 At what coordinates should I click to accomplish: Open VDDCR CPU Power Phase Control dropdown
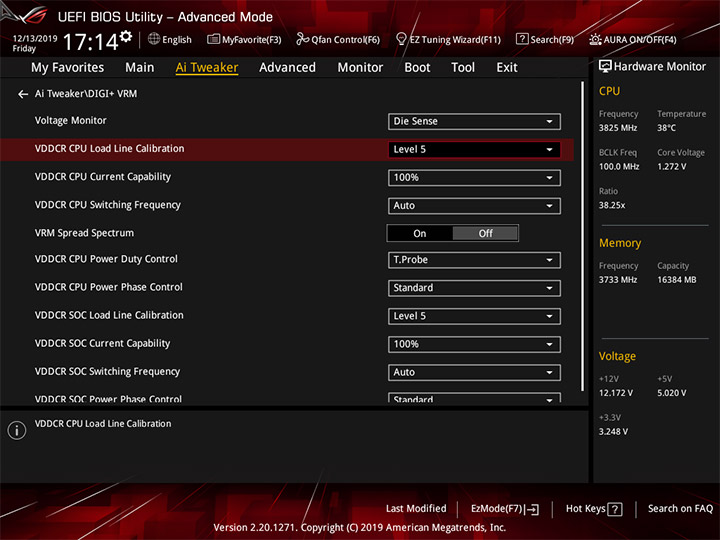pyautogui.click(x=474, y=287)
